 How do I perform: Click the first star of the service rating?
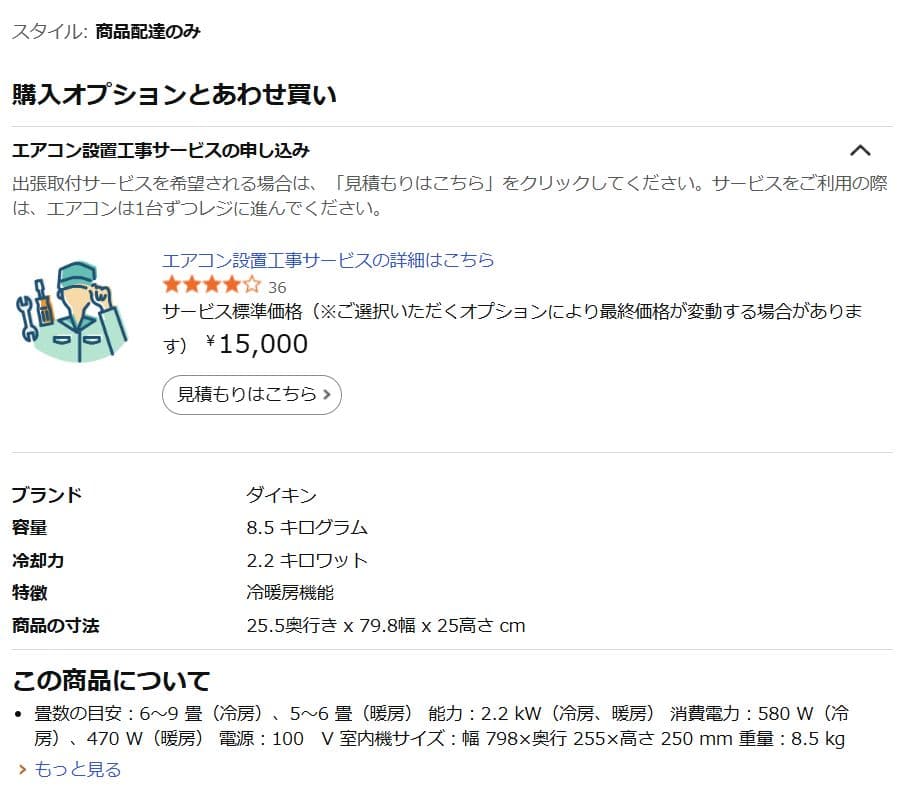(x=169, y=284)
